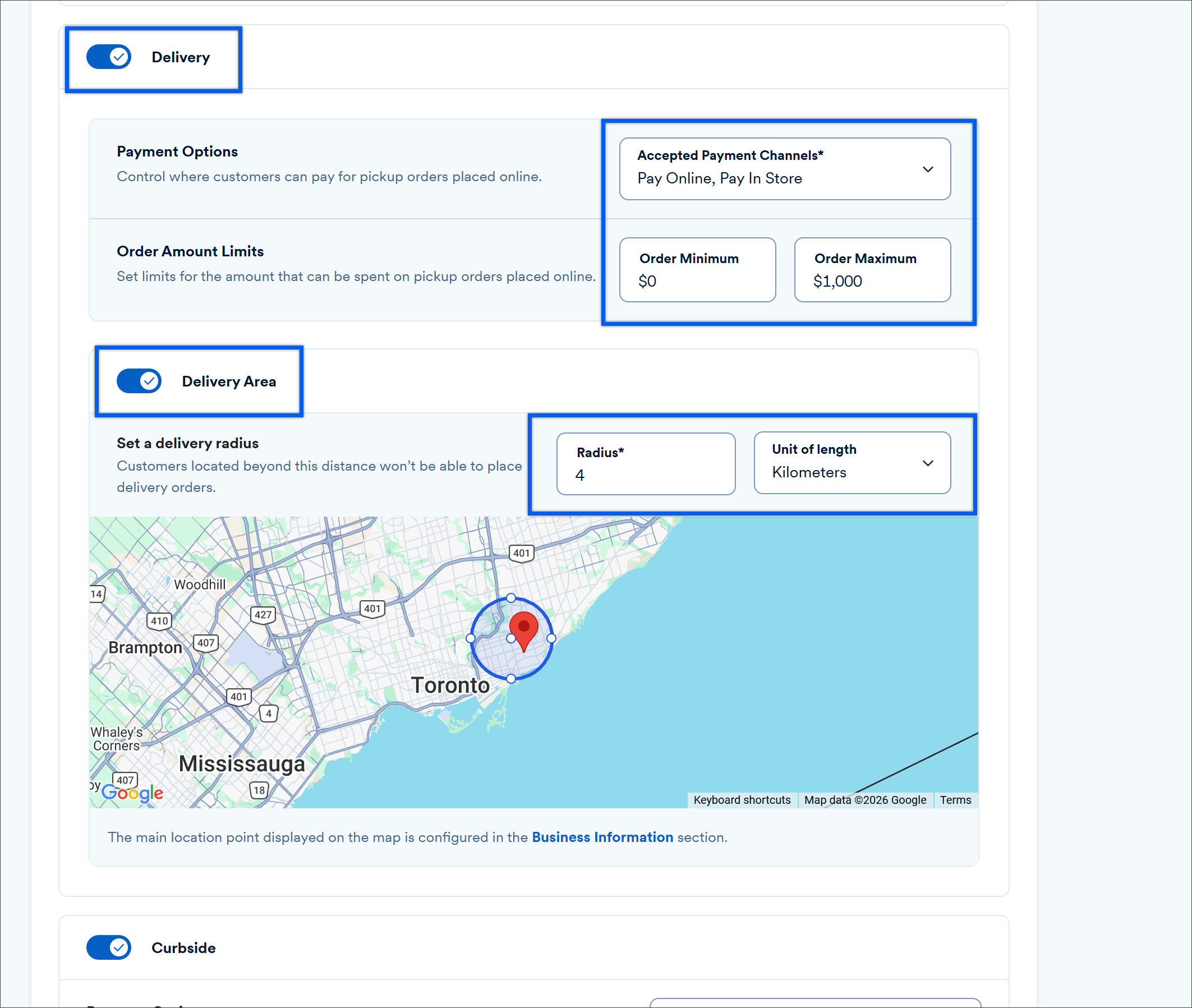Click the right handle of delivery circle
1192x1008 pixels.
pyautogui.click(x=551, y=638)
